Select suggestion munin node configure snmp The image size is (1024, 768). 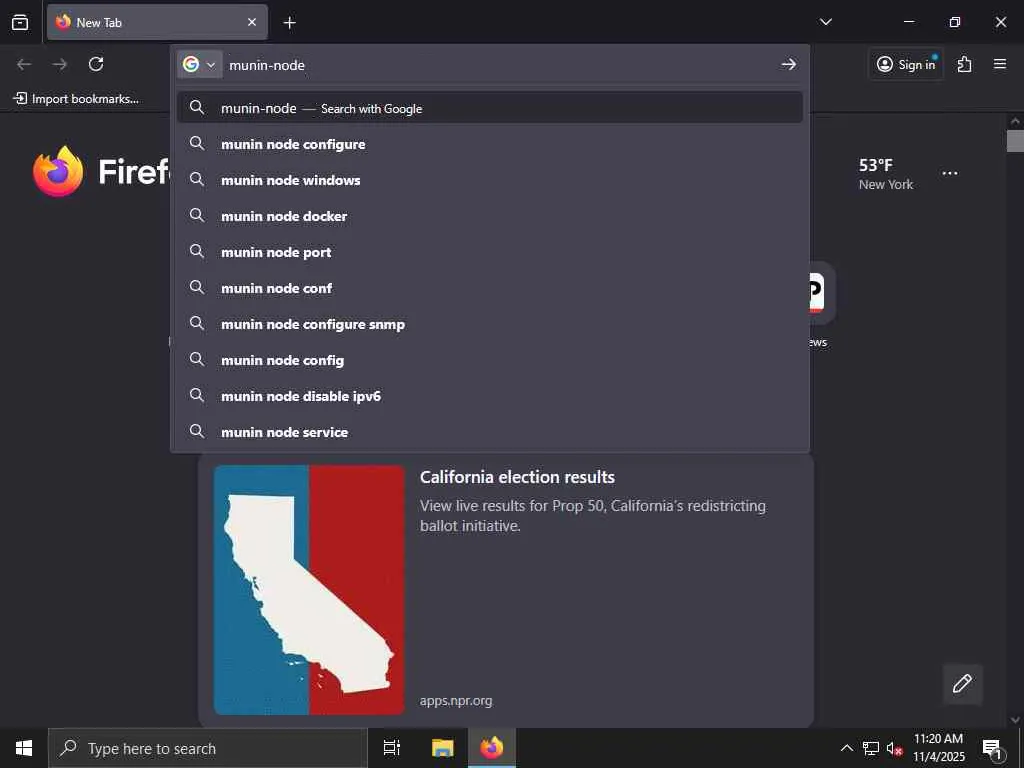coord(490,323)
